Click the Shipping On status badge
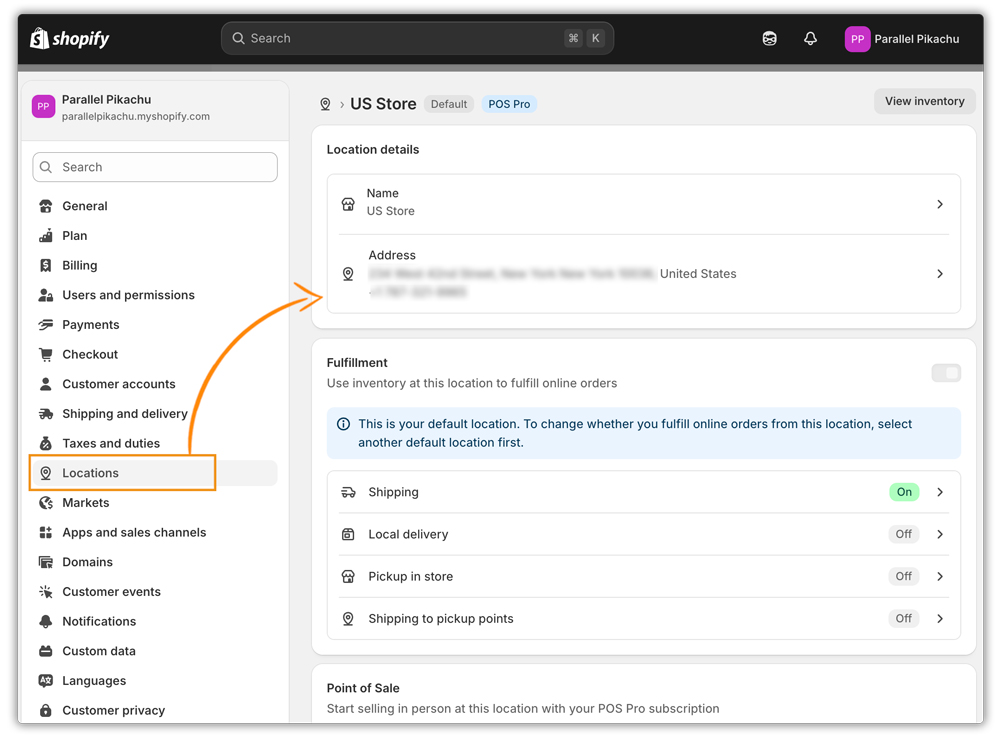The height and width of the screenshot is (738, 1000). pos(904,492)
